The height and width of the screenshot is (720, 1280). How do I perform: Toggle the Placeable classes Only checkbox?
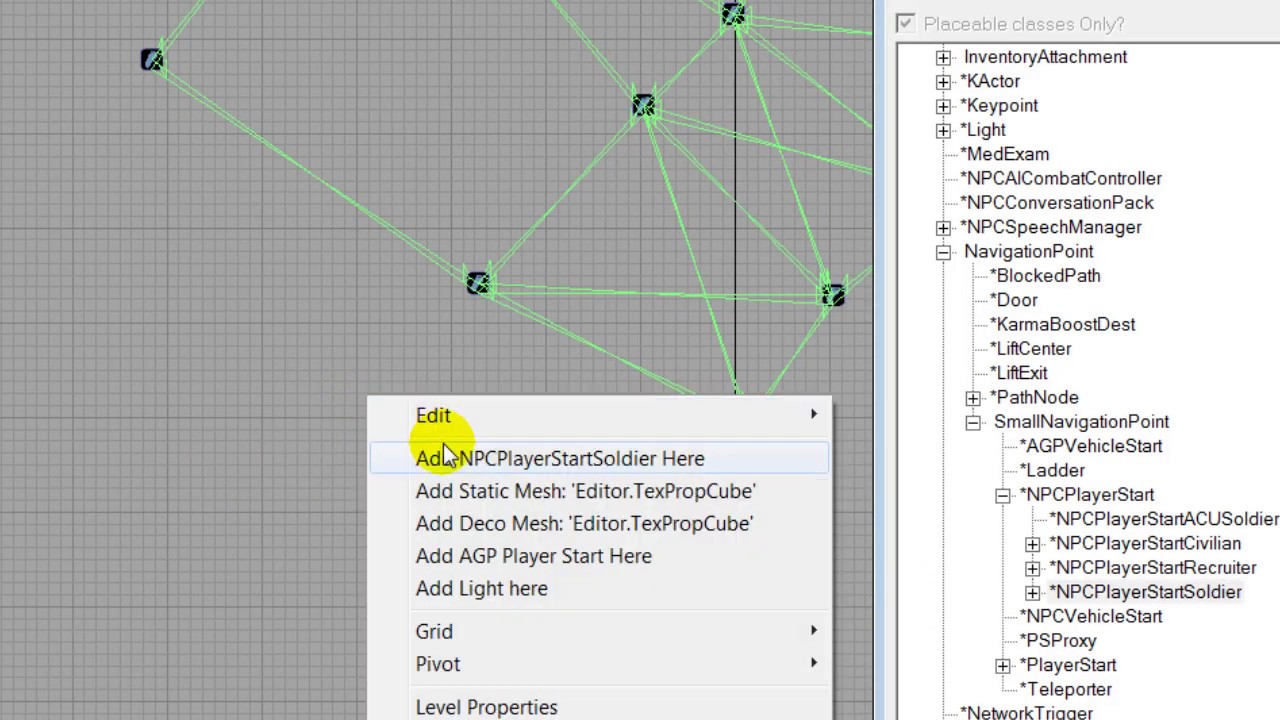click(x=905, y=23)
